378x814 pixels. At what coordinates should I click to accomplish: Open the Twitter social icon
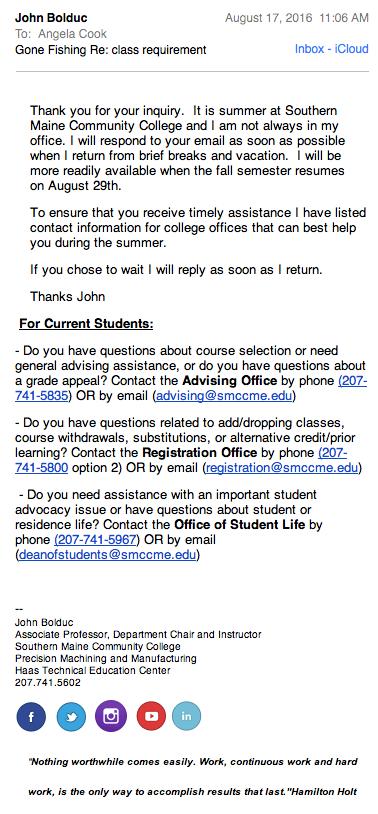[71, 716]
